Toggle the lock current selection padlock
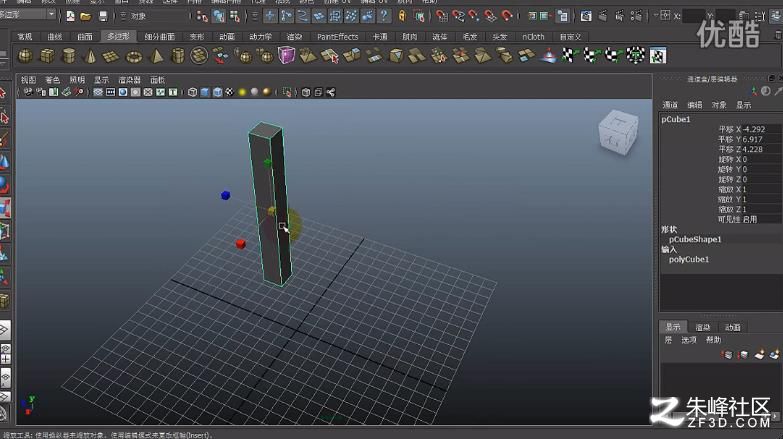This screenshot has height=439, width=783. pos(402,16)
